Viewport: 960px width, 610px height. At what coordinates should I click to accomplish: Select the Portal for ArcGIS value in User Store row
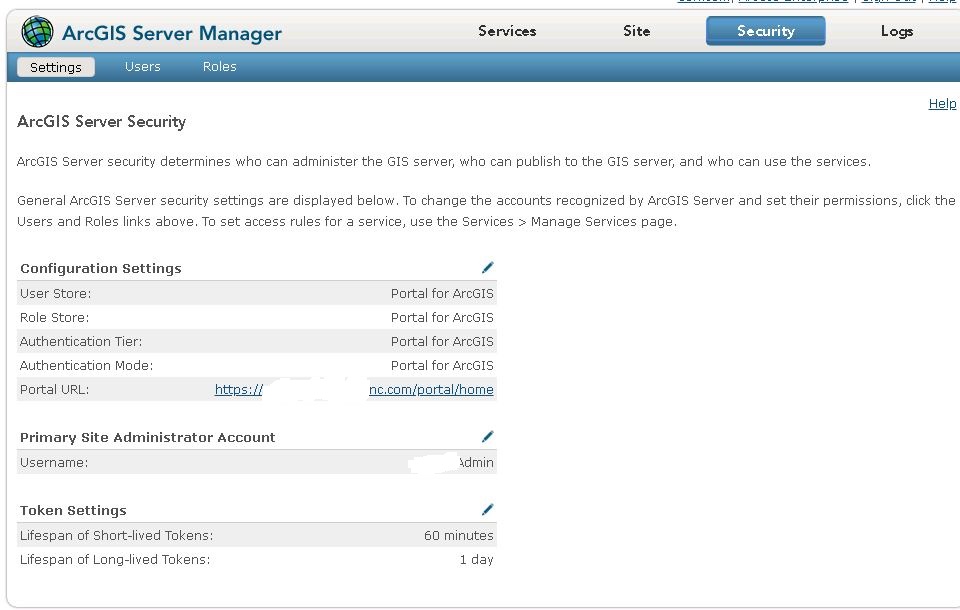click(x=442, y=293)
